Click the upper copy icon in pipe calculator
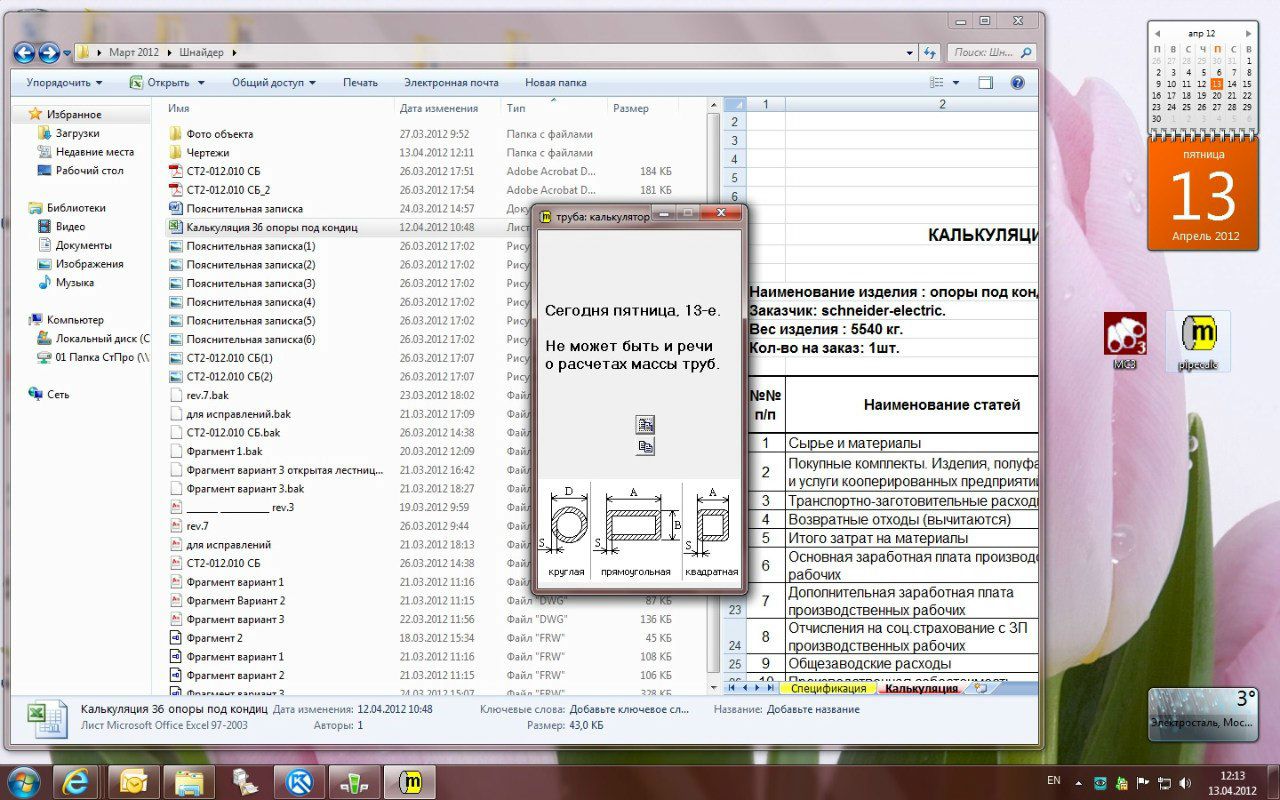 point(645,425)
